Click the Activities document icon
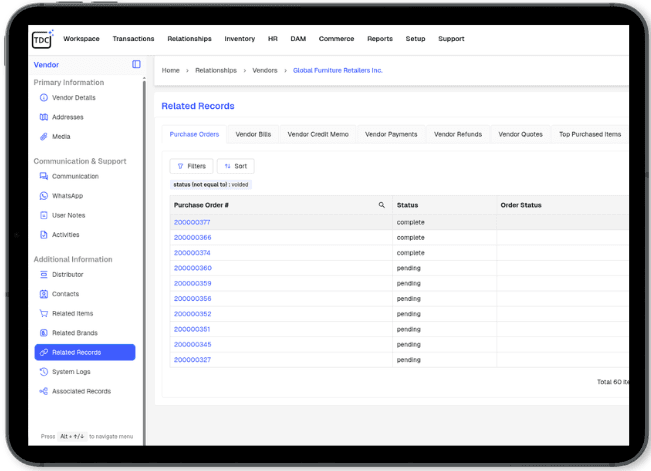 [x=44, y=235]
